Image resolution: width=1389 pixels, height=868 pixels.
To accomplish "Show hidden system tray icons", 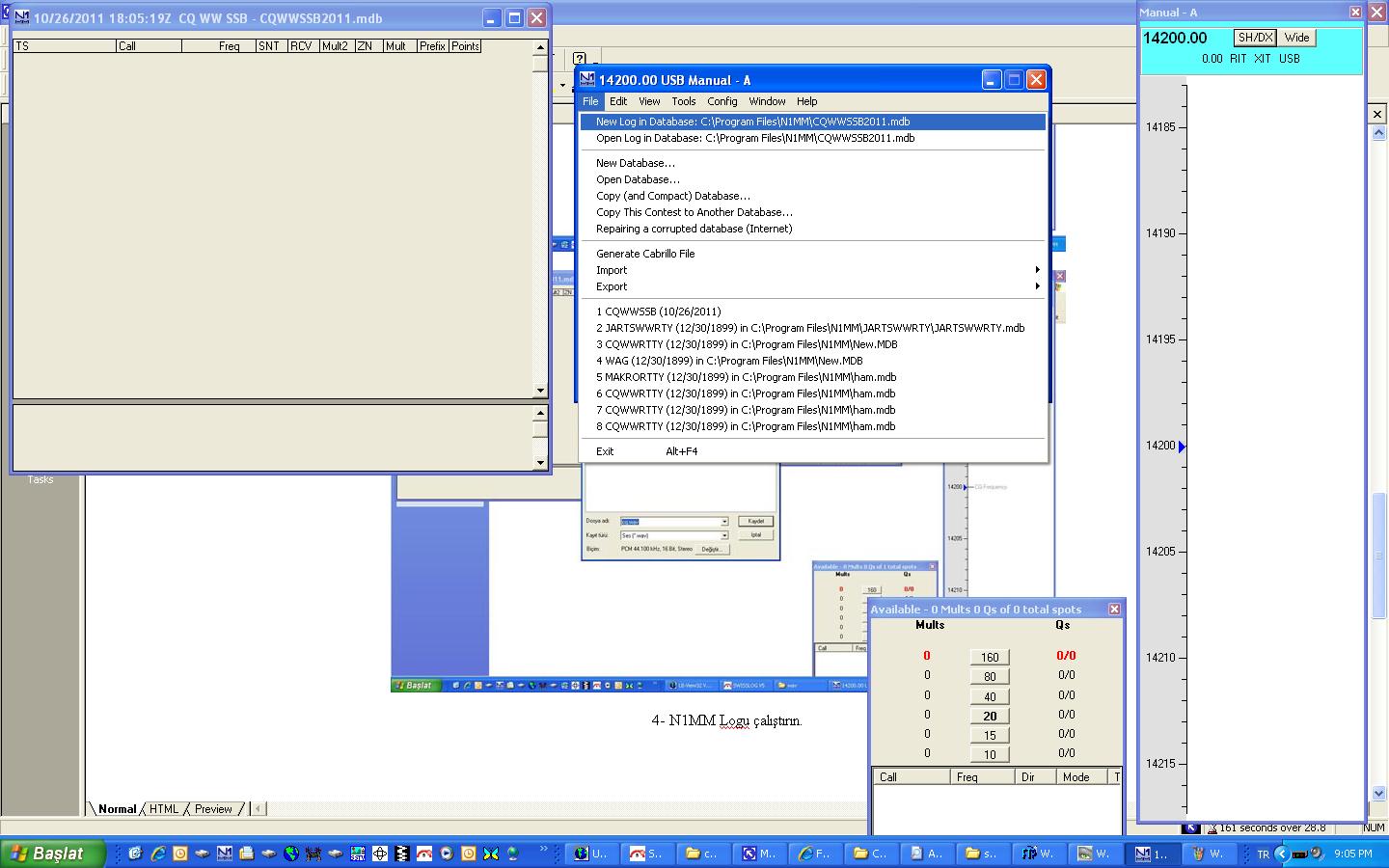I will click(x=1282, y=854).
